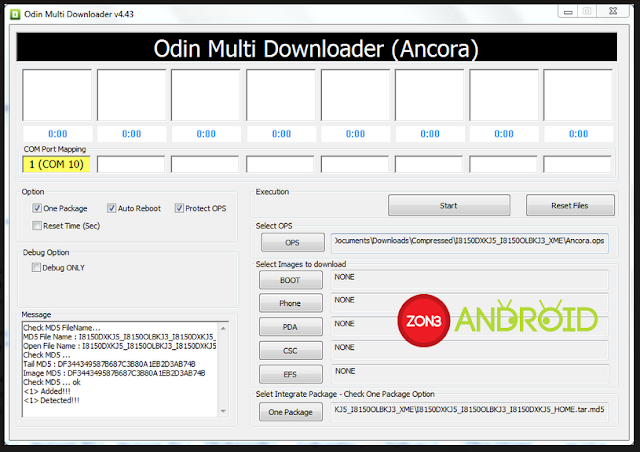The width and height of the screenshot is (640, 452).
Task: Click the 'Check MD5 FileName...' log line
Action: click(62, 328)
